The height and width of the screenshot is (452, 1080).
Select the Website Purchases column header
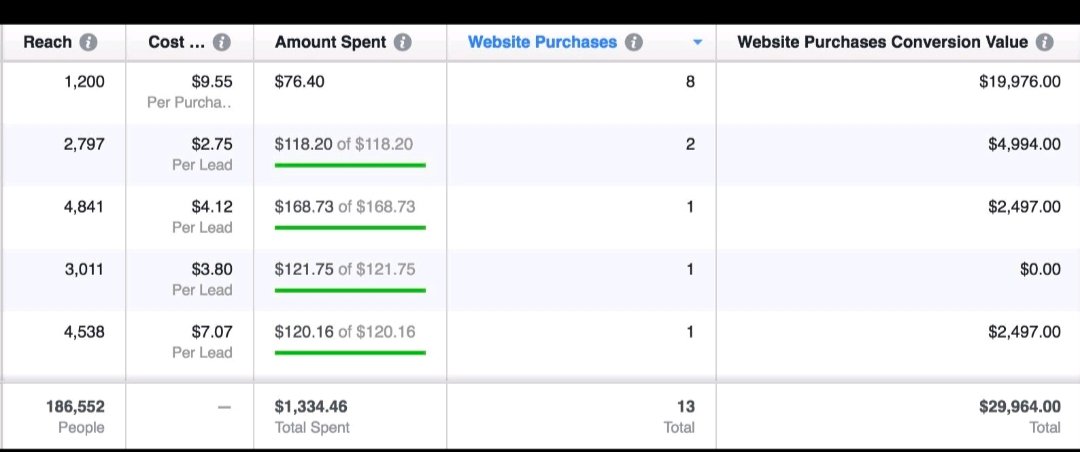542,42
